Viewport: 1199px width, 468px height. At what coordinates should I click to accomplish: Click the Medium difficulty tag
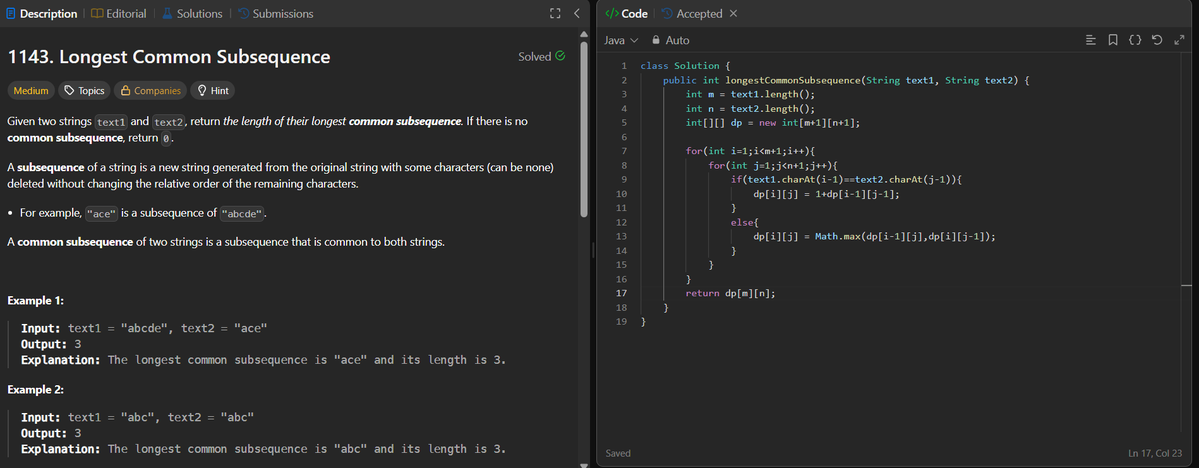31,90
